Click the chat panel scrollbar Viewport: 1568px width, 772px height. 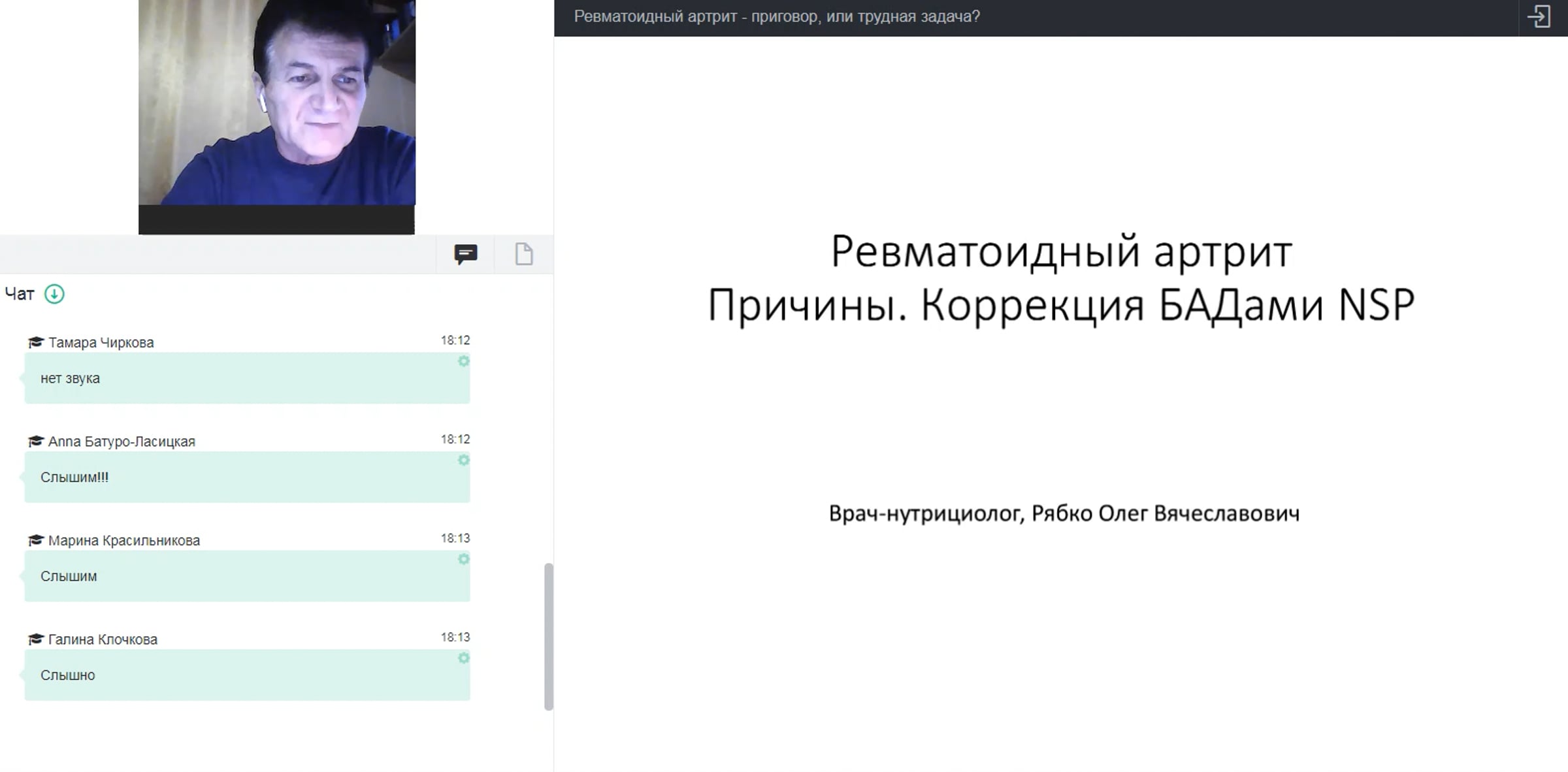coord(549,637)
